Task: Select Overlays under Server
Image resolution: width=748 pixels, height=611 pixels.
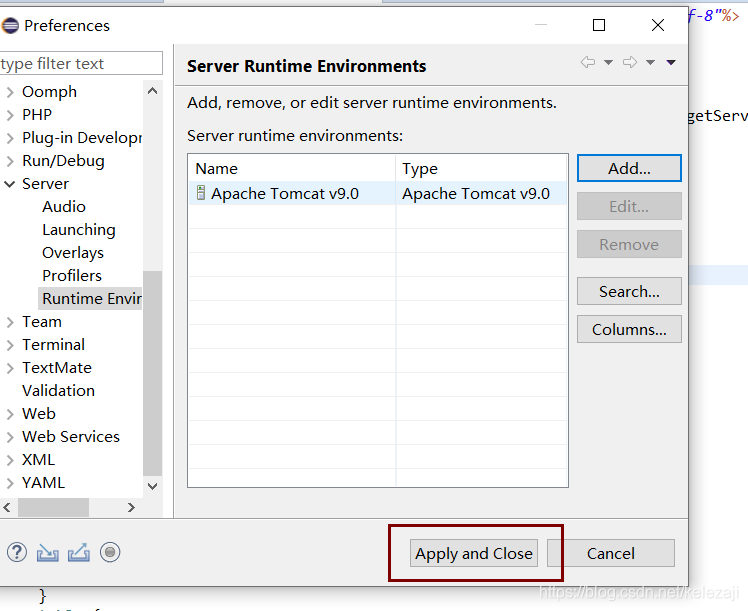Action: point(73,252)
